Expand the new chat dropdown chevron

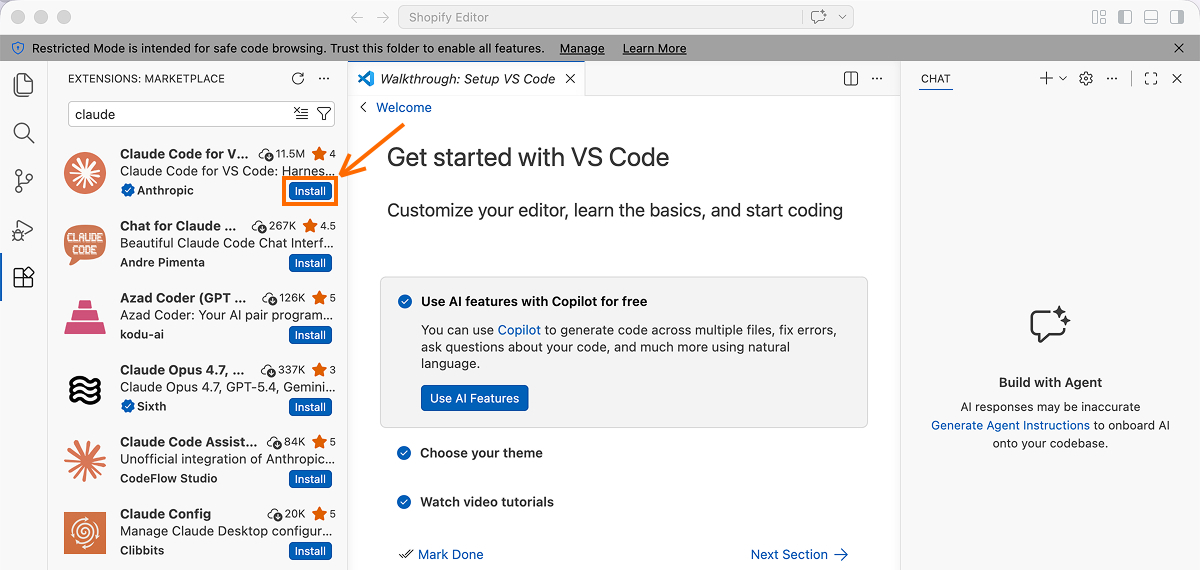pyautogui.click(x=1063, y=79)
